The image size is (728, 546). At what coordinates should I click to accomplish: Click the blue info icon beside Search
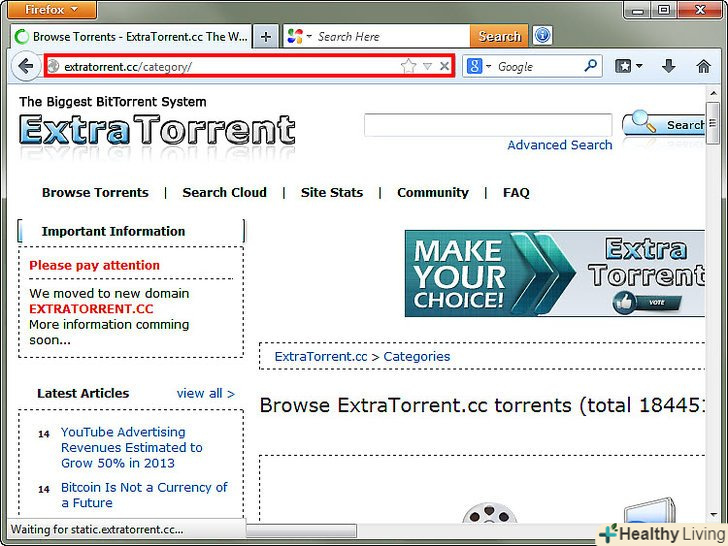click(542, 36)
